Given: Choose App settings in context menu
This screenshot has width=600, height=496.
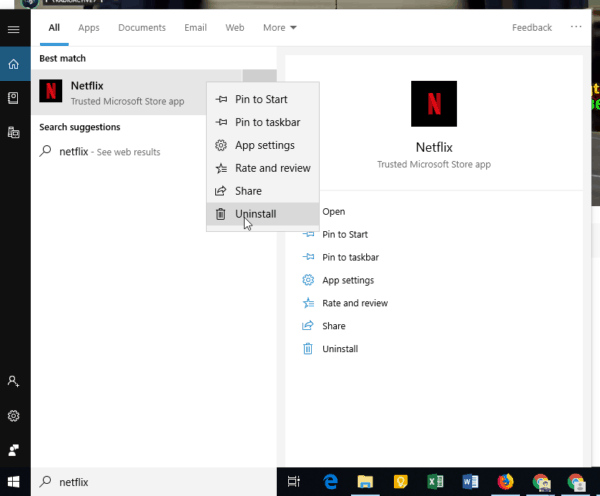Looking at the screenshot, I should point(263,145).
